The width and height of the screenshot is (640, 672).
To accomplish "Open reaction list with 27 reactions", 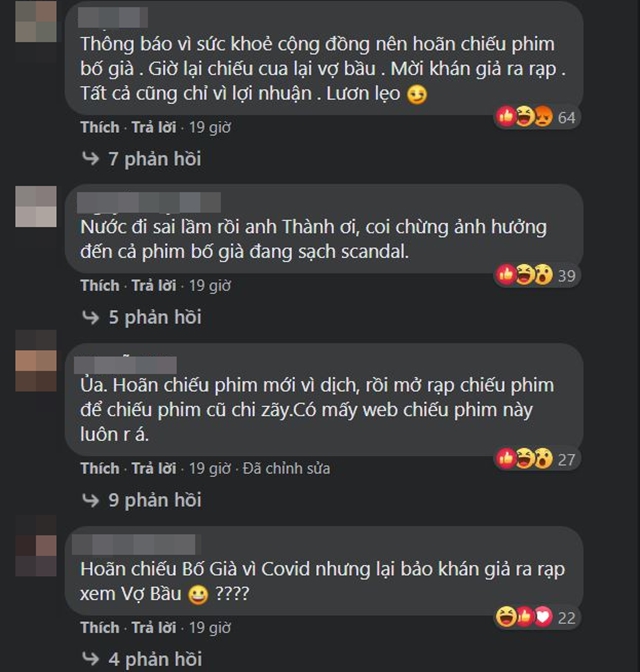I will click(x=536, y=459).
